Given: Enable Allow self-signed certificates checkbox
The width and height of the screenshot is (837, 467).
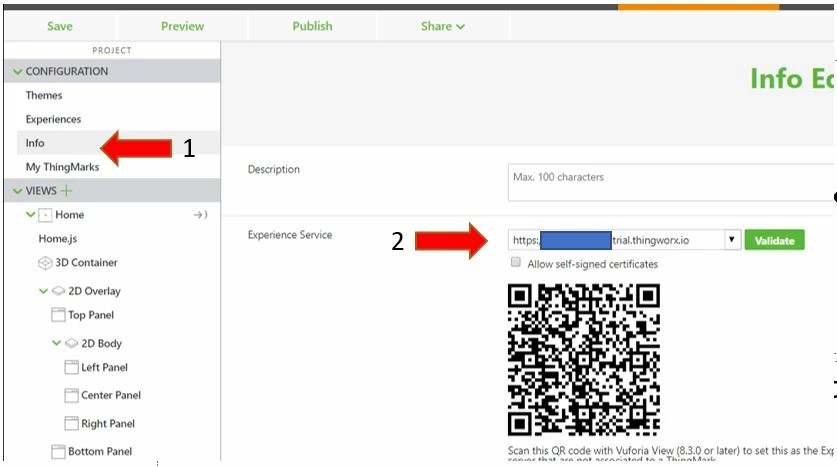Looking at the screenshot, I should 516,262.
